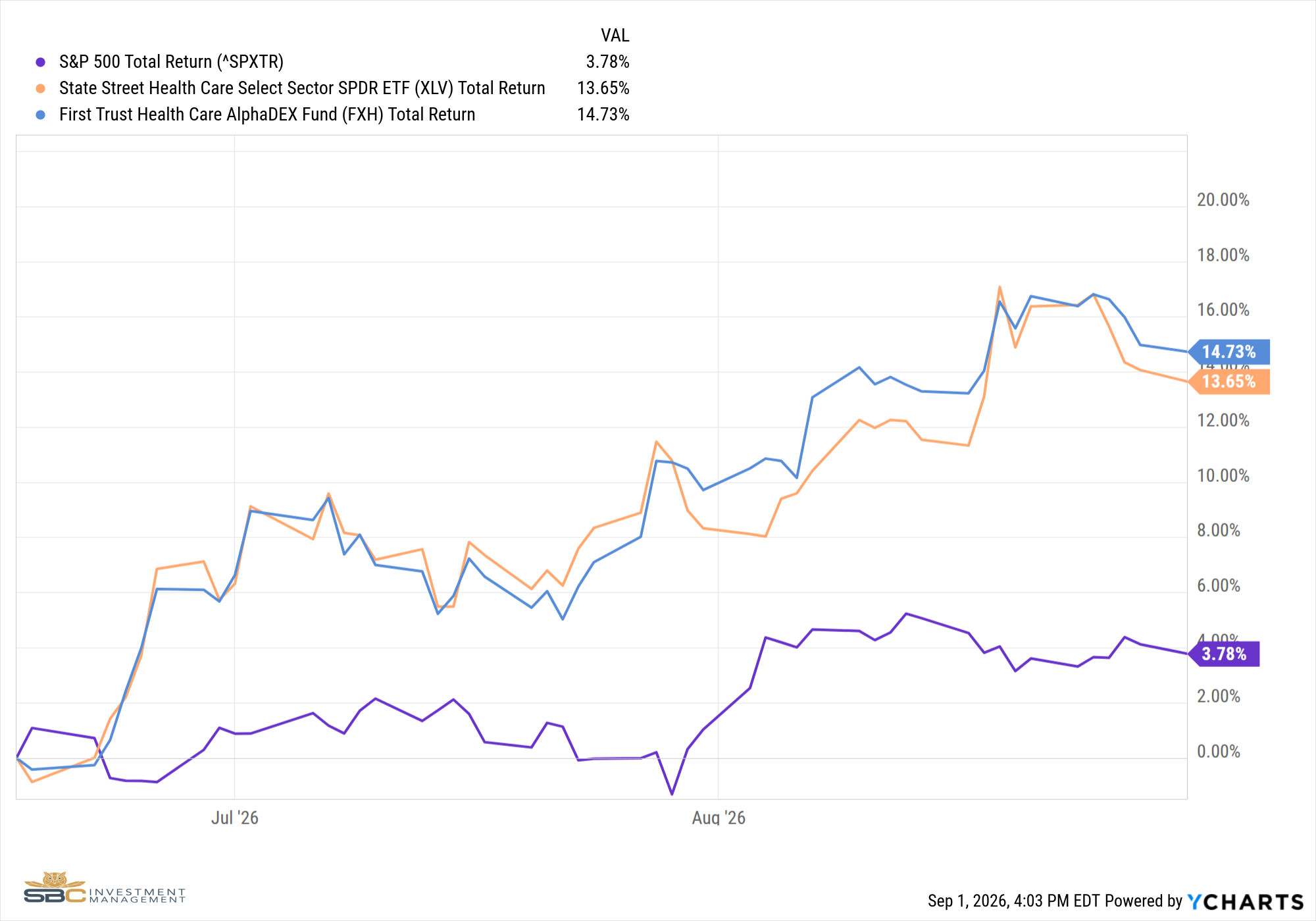Viewport: 1316px width, 921px height.
Task: Select the S&P 500 Total Return legend label
Action: (171, 62)
